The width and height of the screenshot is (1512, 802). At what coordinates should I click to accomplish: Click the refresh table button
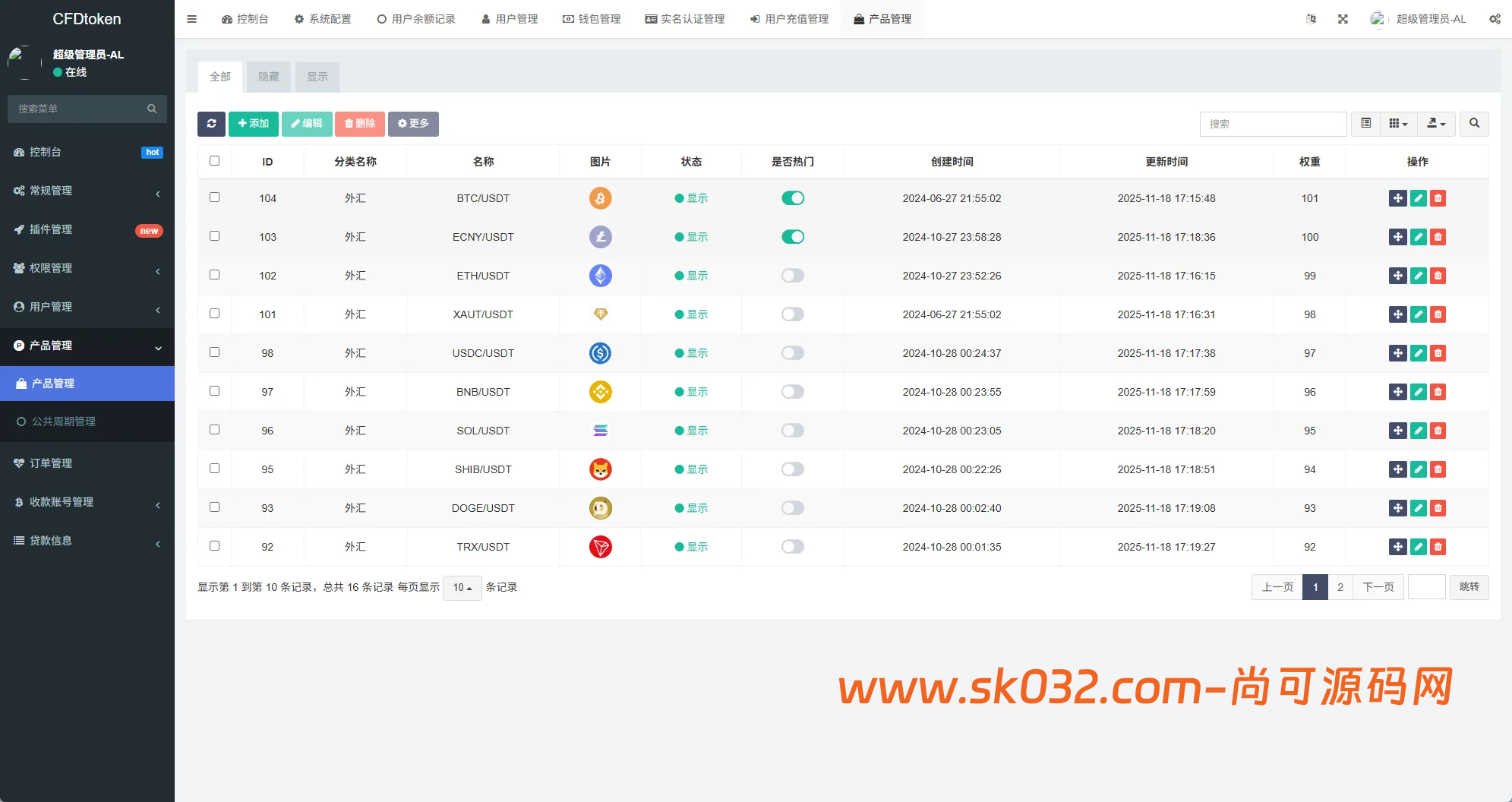[x=211, y=124]
